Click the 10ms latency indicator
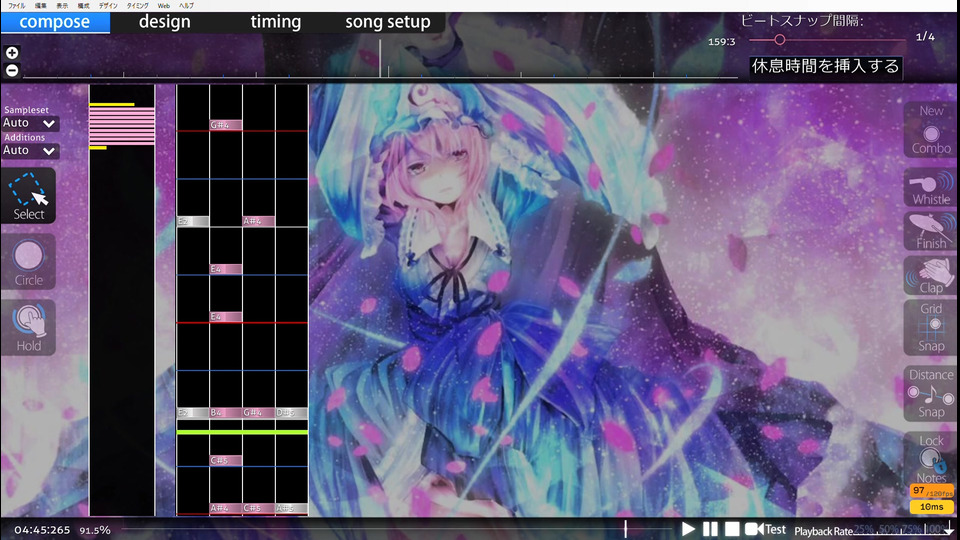This screenshot has height=540, width=960. click(931, 507)
